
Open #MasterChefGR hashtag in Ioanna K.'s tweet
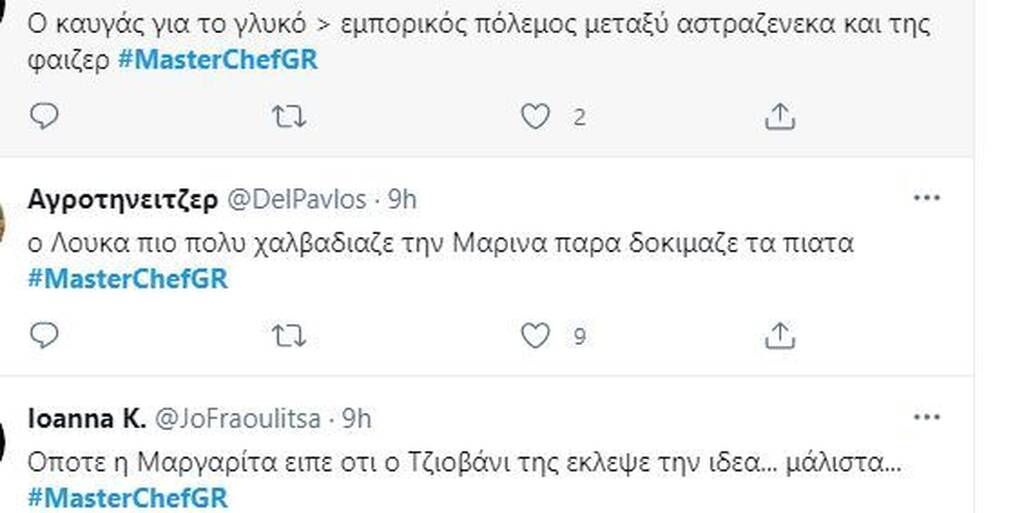128,497
